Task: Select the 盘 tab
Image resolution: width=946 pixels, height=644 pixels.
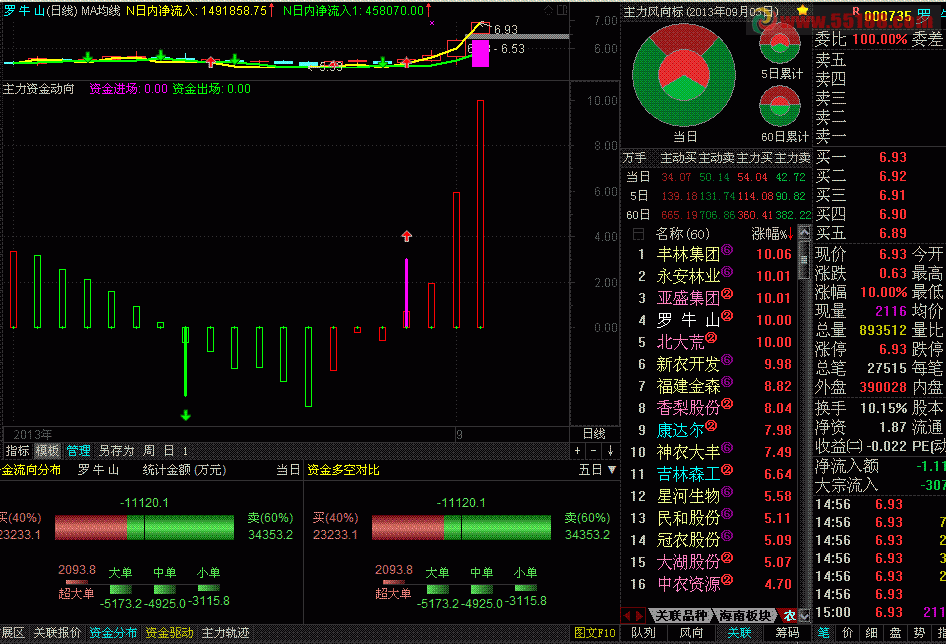Action: click(x=895, y=633)
